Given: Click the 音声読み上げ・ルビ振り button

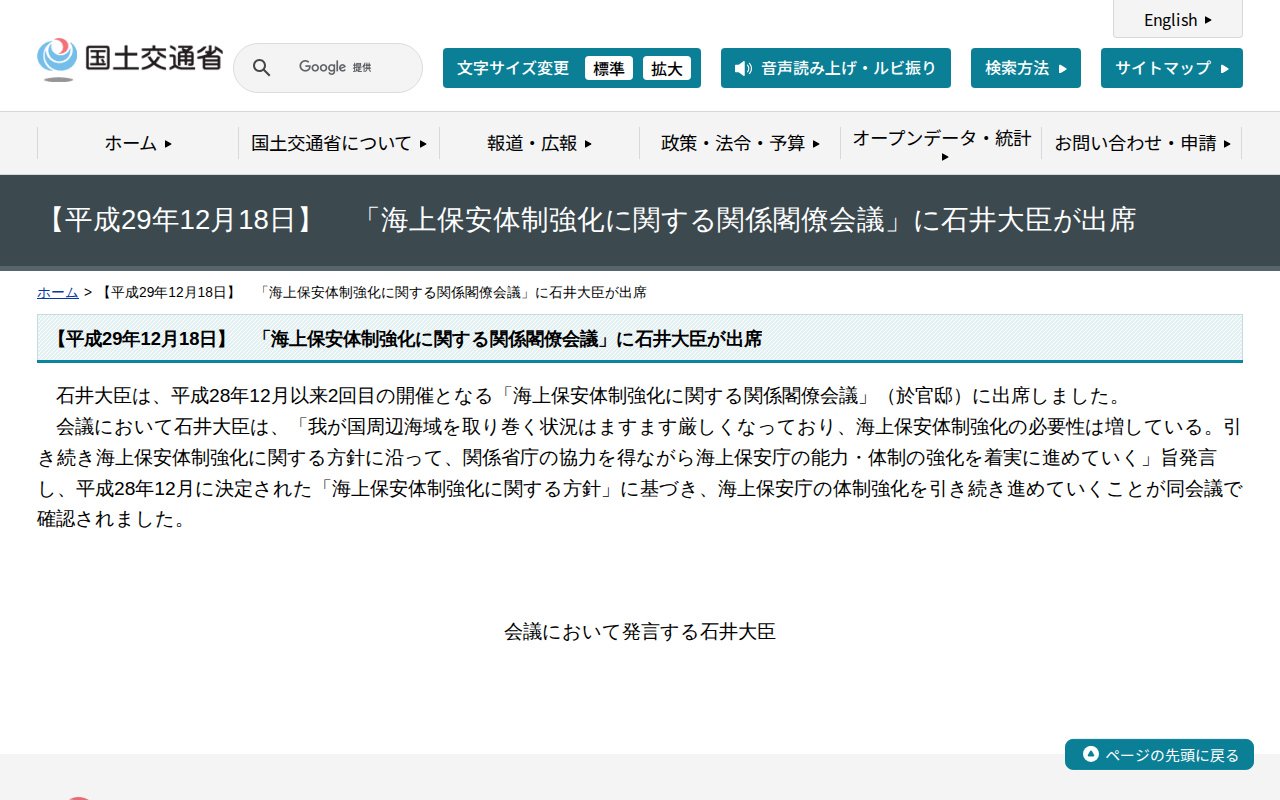Looking at the screenshot, I should [836, 68].
